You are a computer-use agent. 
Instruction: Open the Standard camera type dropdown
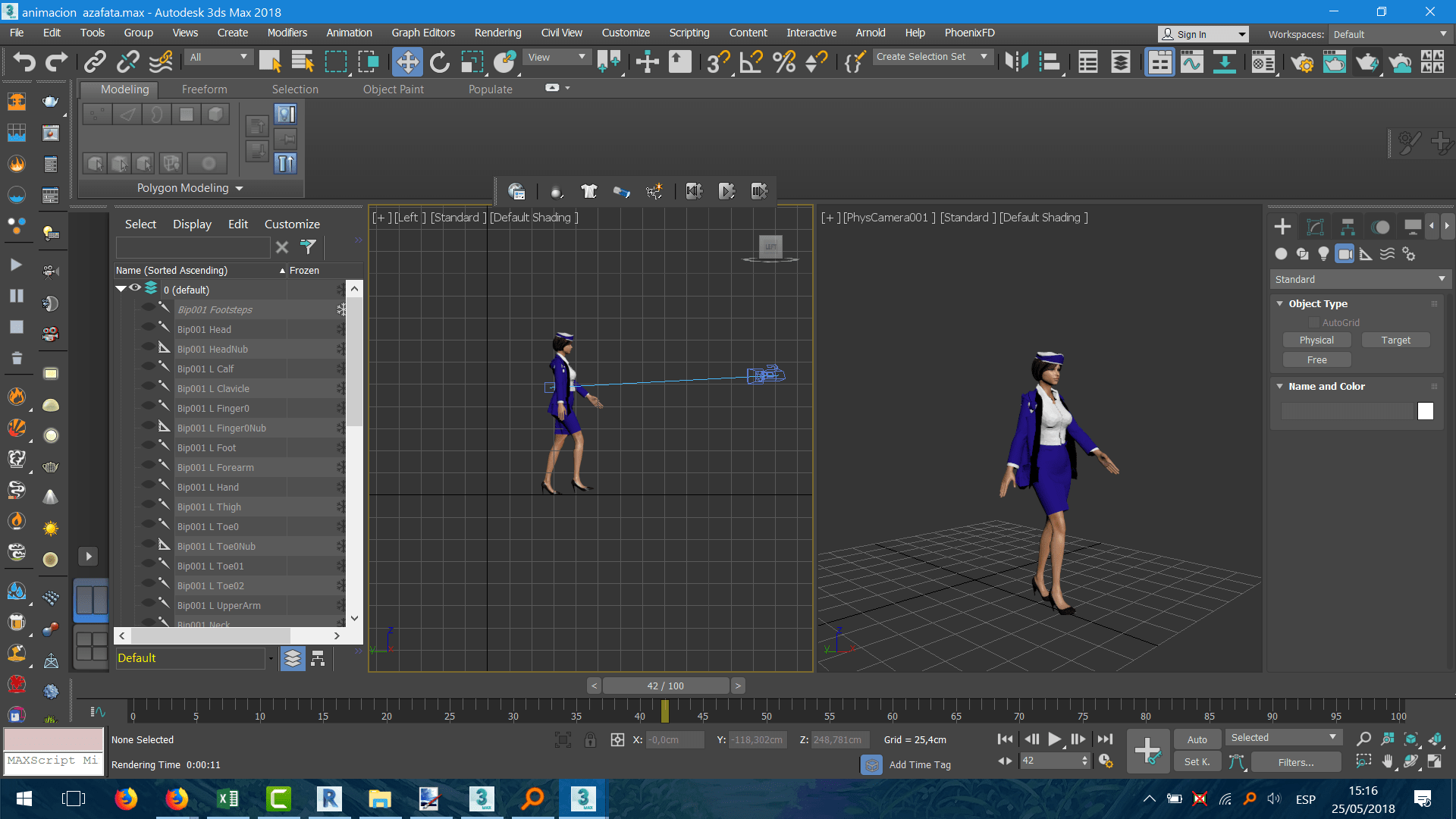tap(1360, 279)
